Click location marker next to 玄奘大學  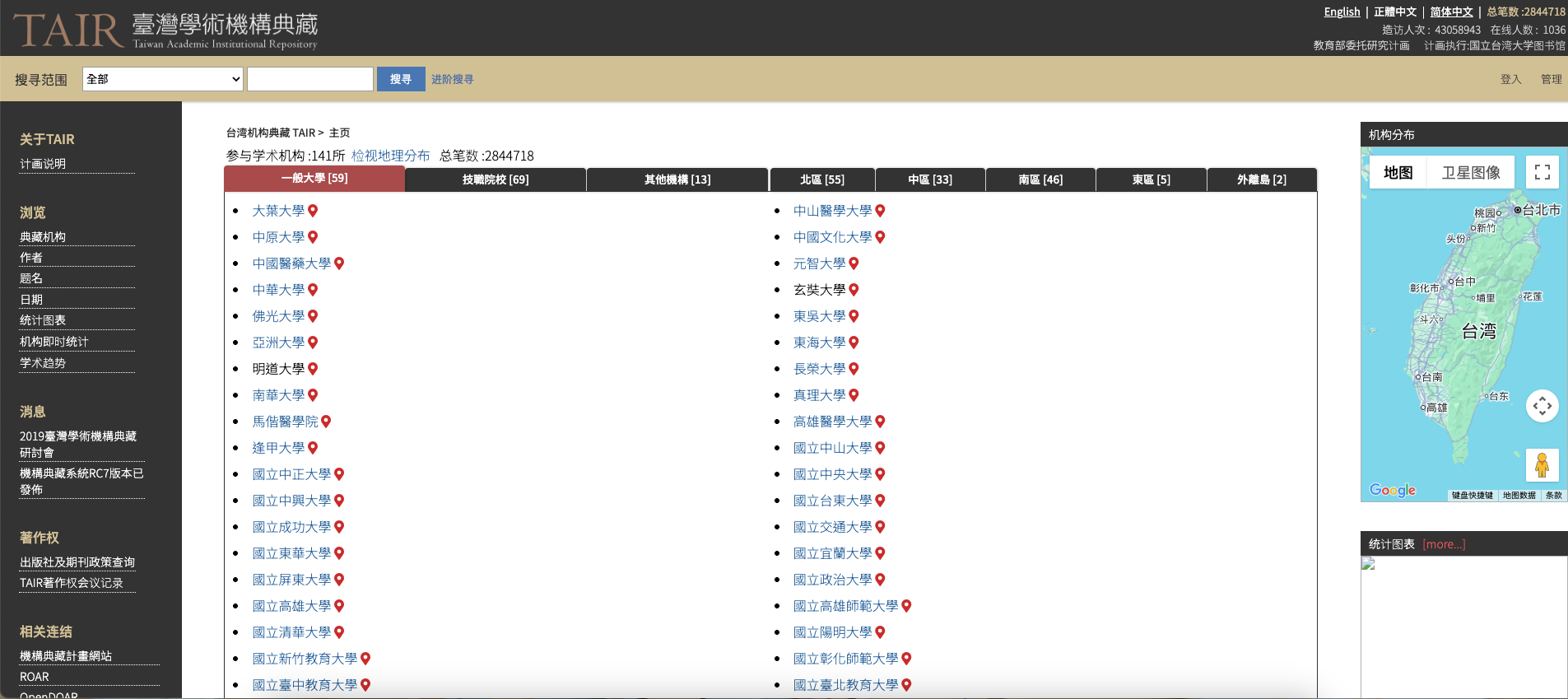coord(854,290)
